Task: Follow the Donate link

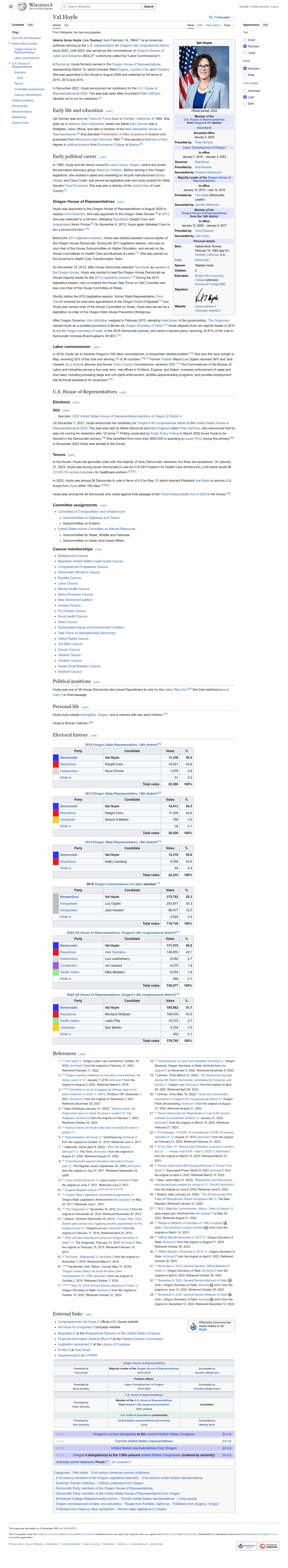Action: point(244,7)
